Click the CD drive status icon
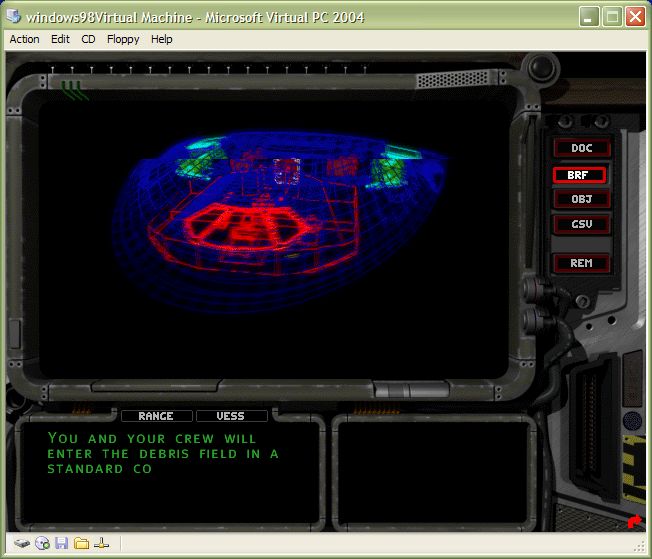Image resolution: width=652 pixels, height=559 pixels. [x=42, y=543]
